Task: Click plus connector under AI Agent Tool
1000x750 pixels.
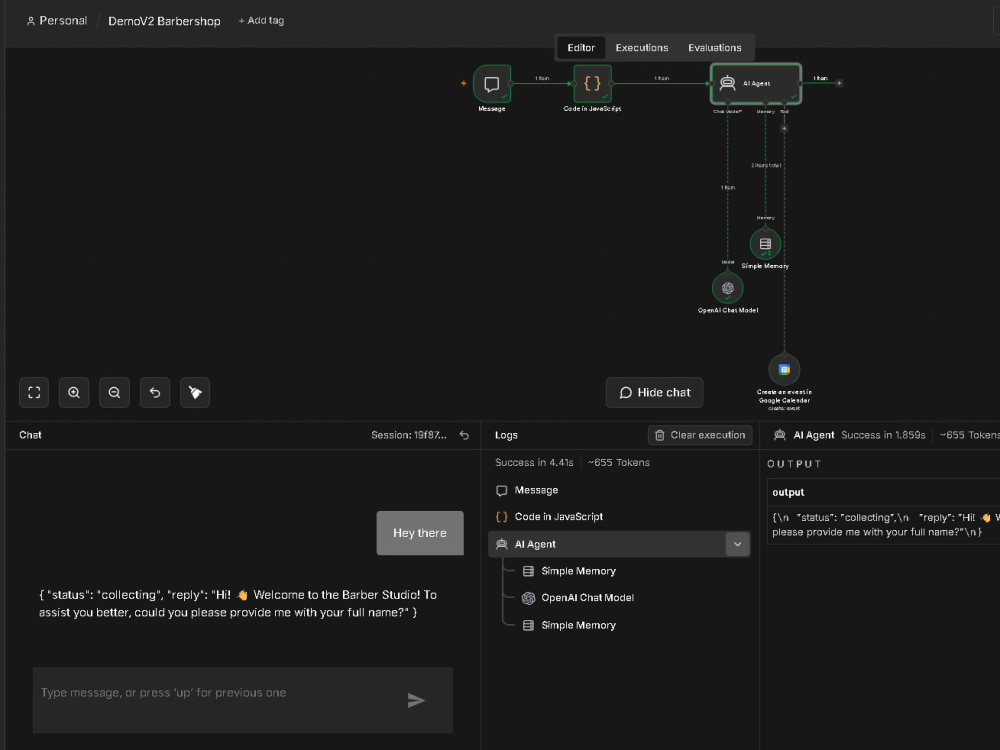Action: 784,128
